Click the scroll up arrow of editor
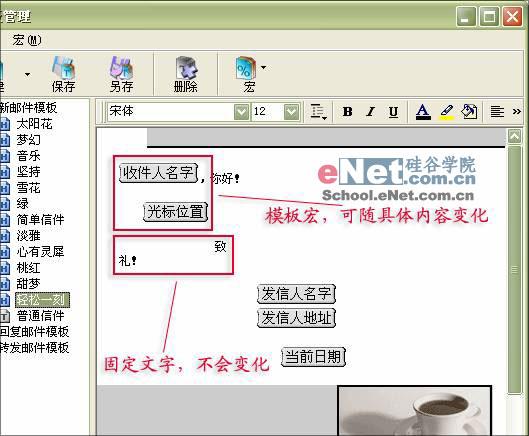The image size is (529, 436). coord(514,136)
